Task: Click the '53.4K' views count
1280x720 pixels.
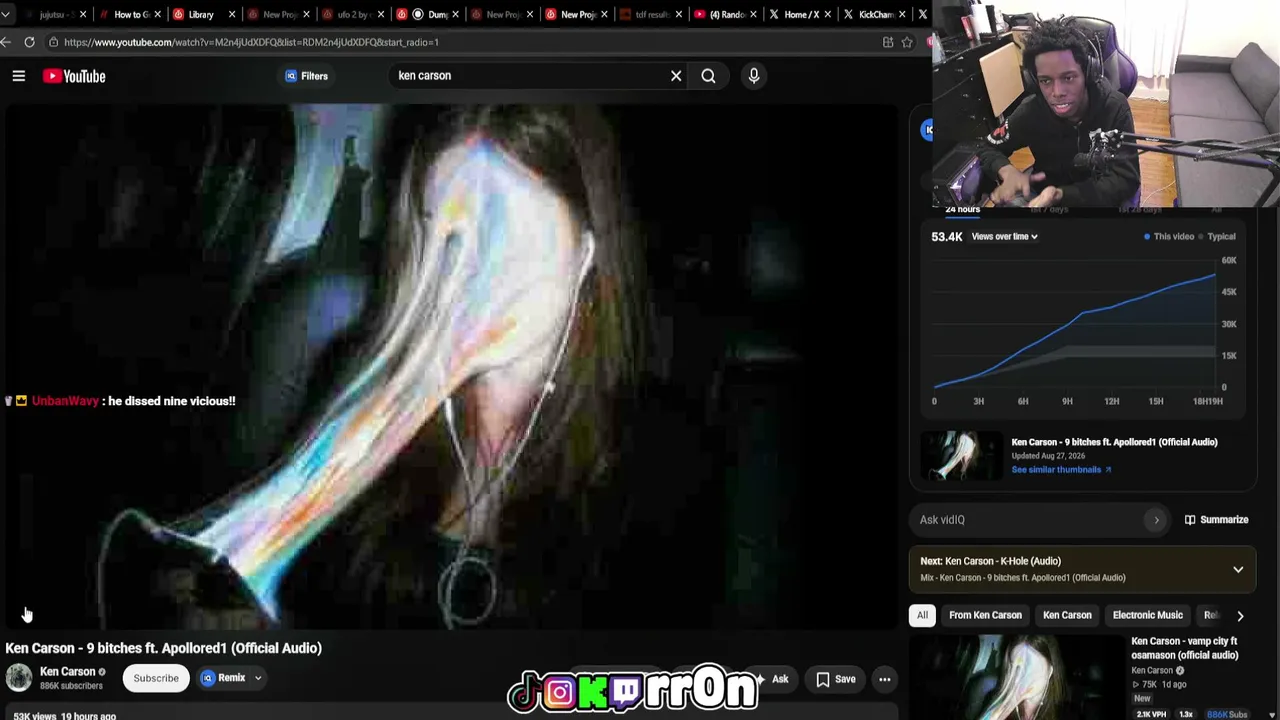Action: click(x=946, y=237)
